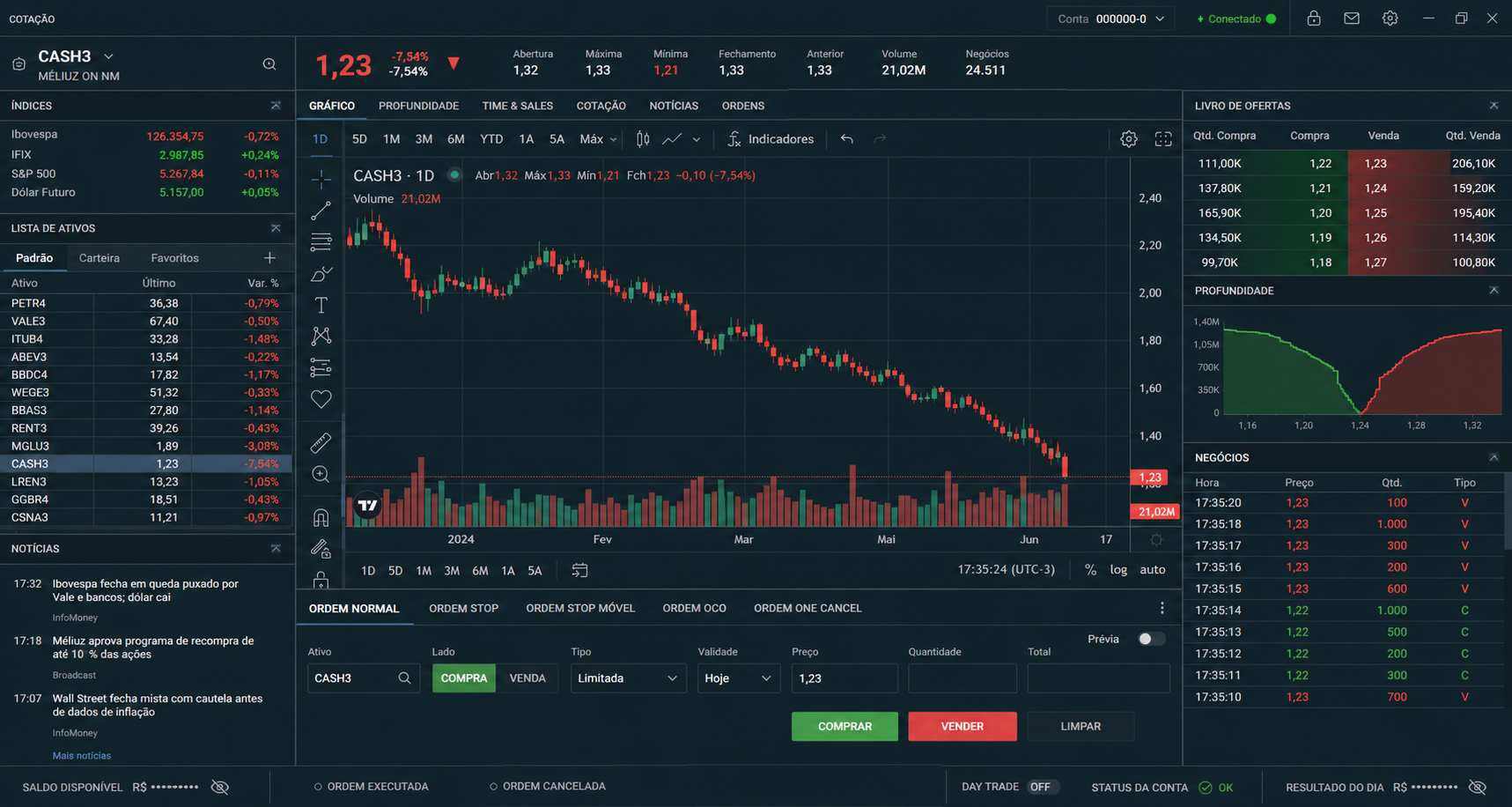Expand the Máx interval dropdown
The height and width of the screenshot is (807, 1512).
614,139
